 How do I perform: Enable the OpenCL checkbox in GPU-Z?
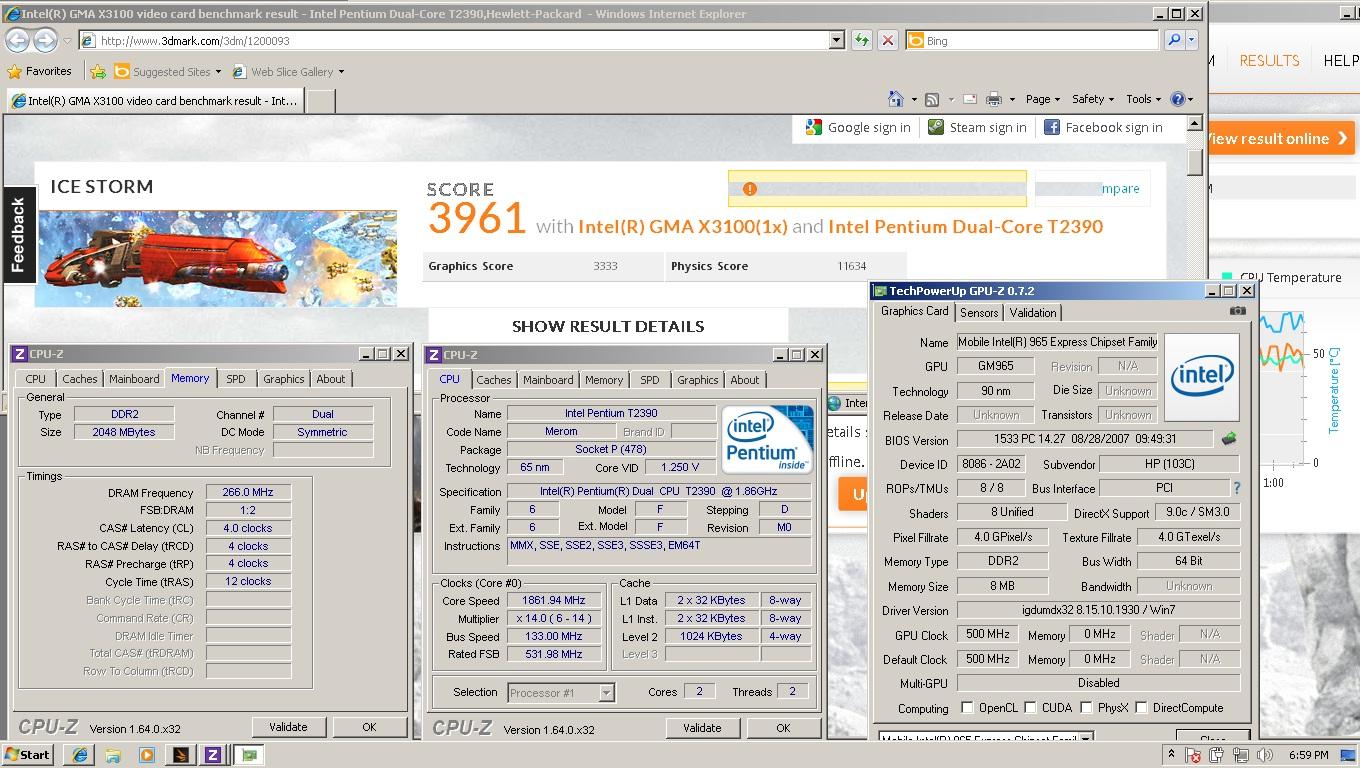coord(967,708)
